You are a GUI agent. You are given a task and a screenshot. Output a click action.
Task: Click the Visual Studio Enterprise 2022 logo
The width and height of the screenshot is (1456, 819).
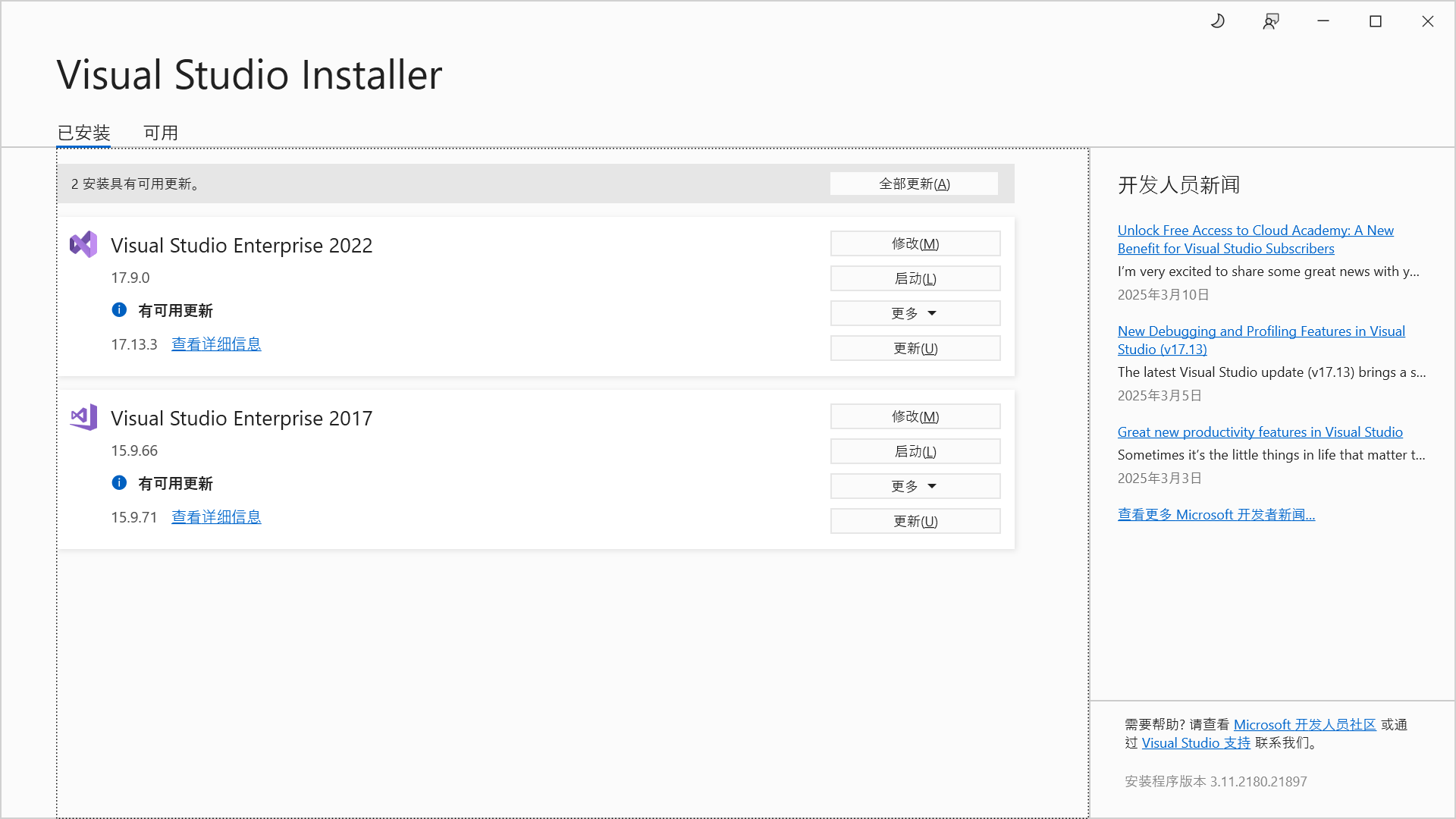point(83,244)
